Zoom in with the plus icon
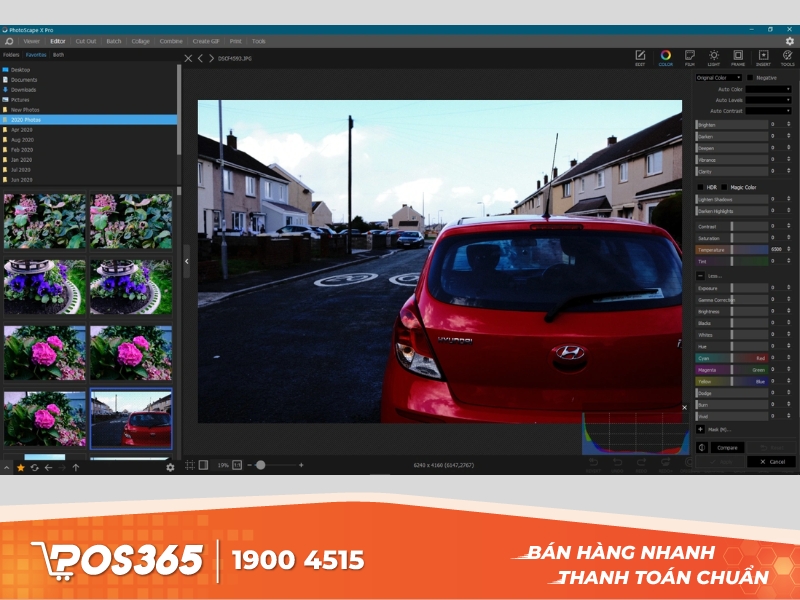 point(301,465)
